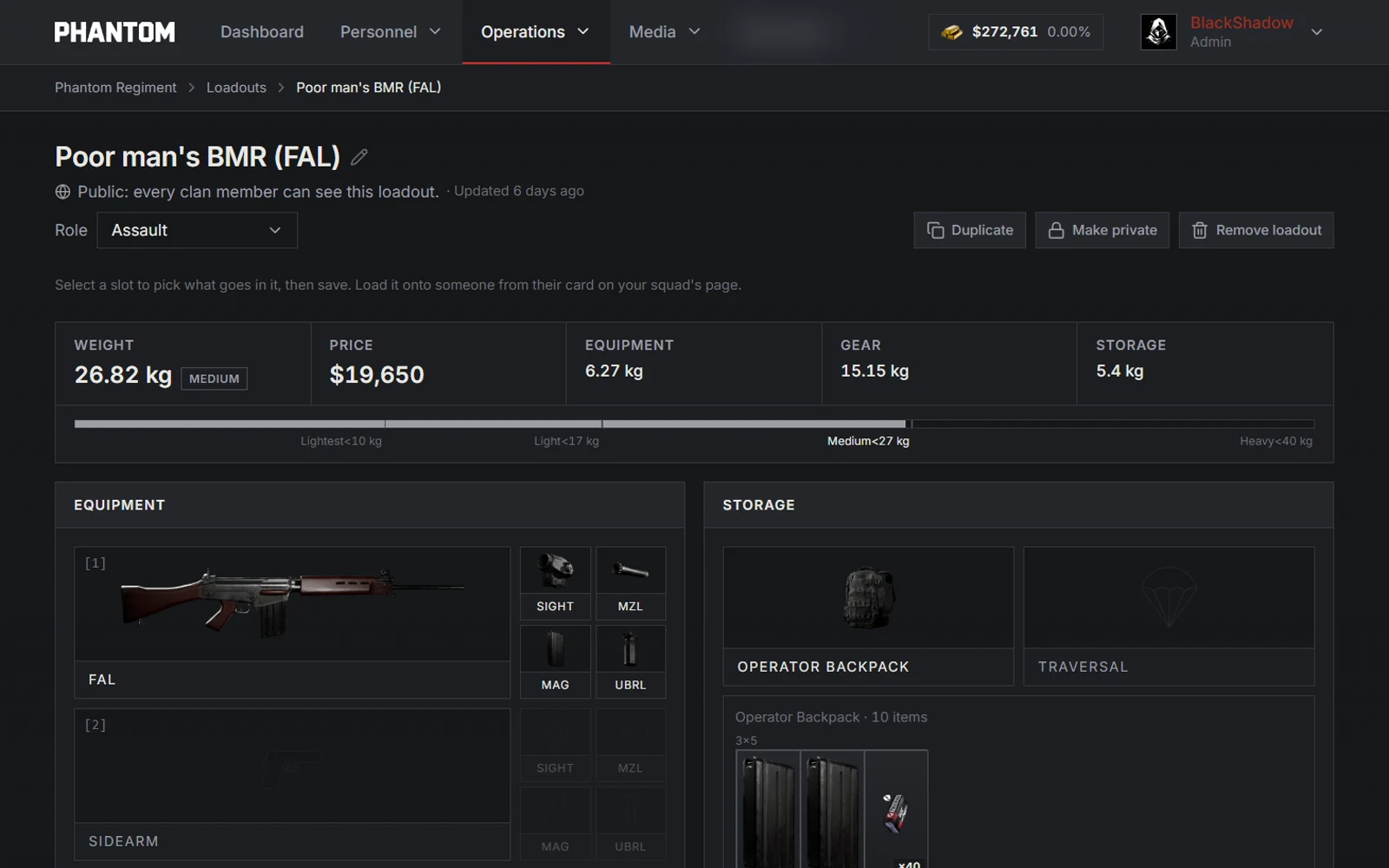Select the x40 ammo item in backpack

[x=897, y=810]
